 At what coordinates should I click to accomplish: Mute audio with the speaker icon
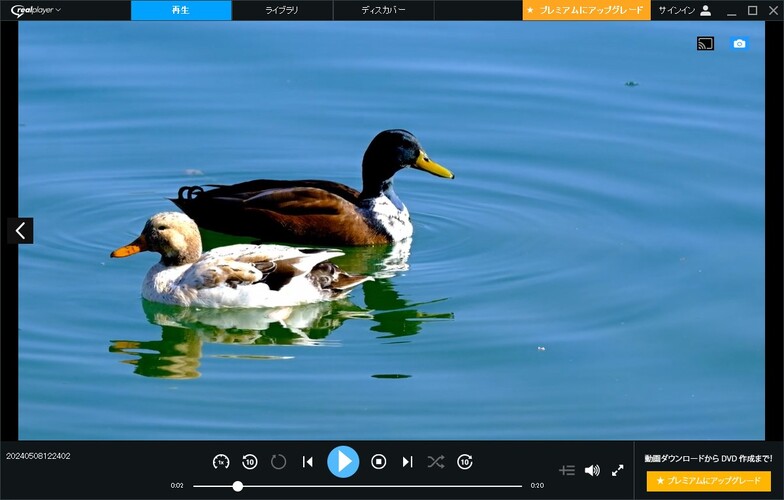point(592,470)
